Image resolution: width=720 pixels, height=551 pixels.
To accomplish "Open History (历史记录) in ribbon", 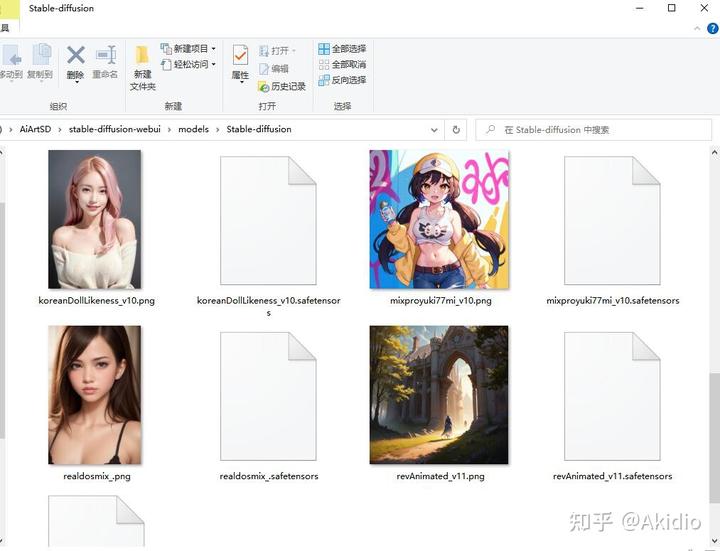I will pyautogui.click(x=282, y=86).
